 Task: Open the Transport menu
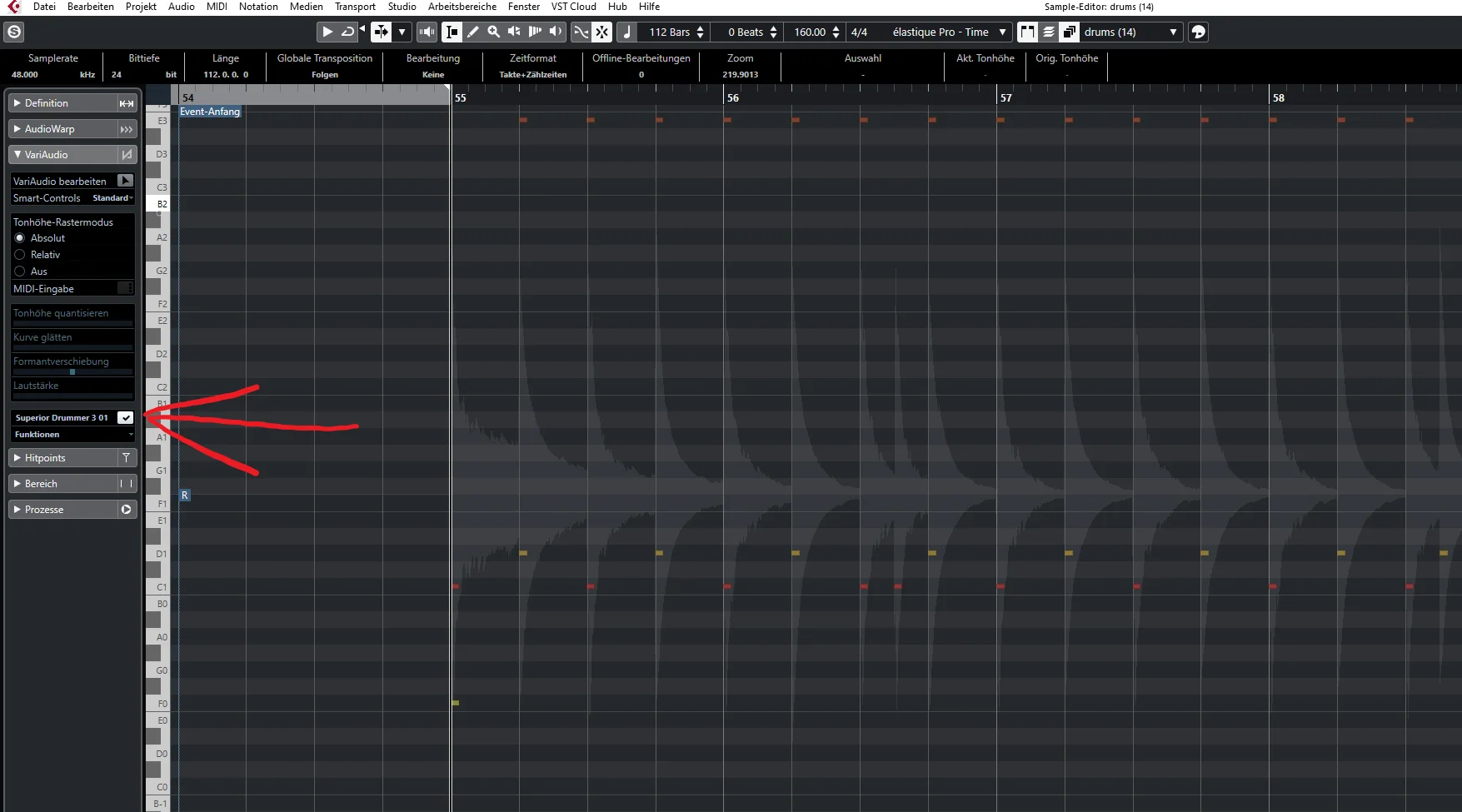pyautogui.click(x=355, y=7)
